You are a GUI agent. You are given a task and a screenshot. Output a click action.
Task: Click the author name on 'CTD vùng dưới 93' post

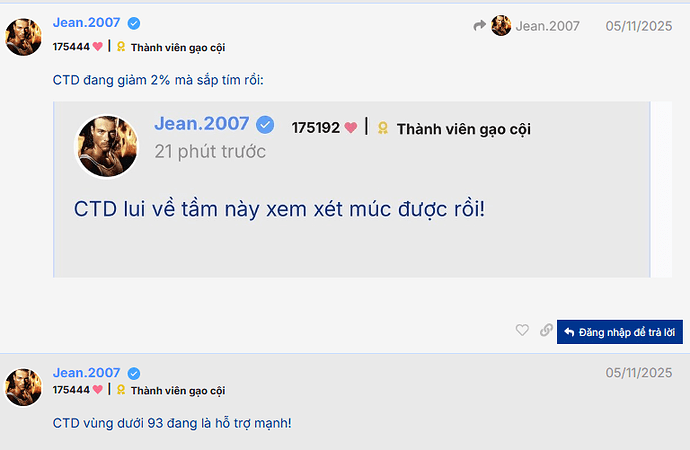point(86,373)
